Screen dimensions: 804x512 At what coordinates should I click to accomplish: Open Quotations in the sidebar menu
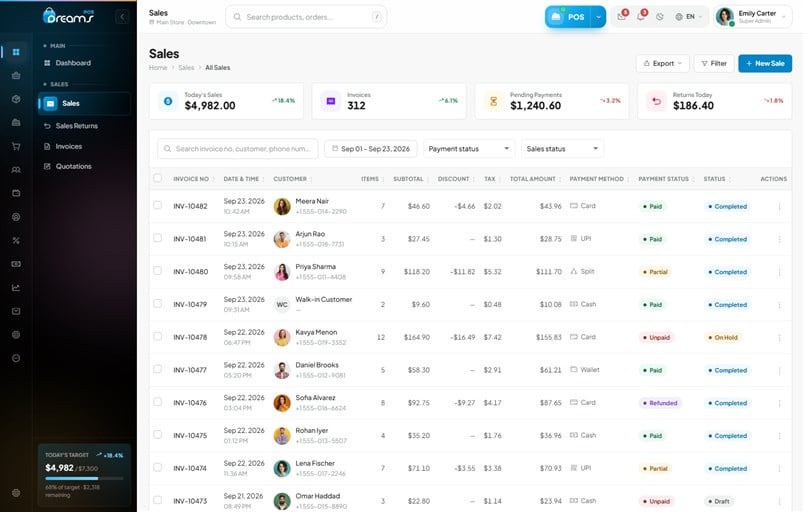[73, 166]
